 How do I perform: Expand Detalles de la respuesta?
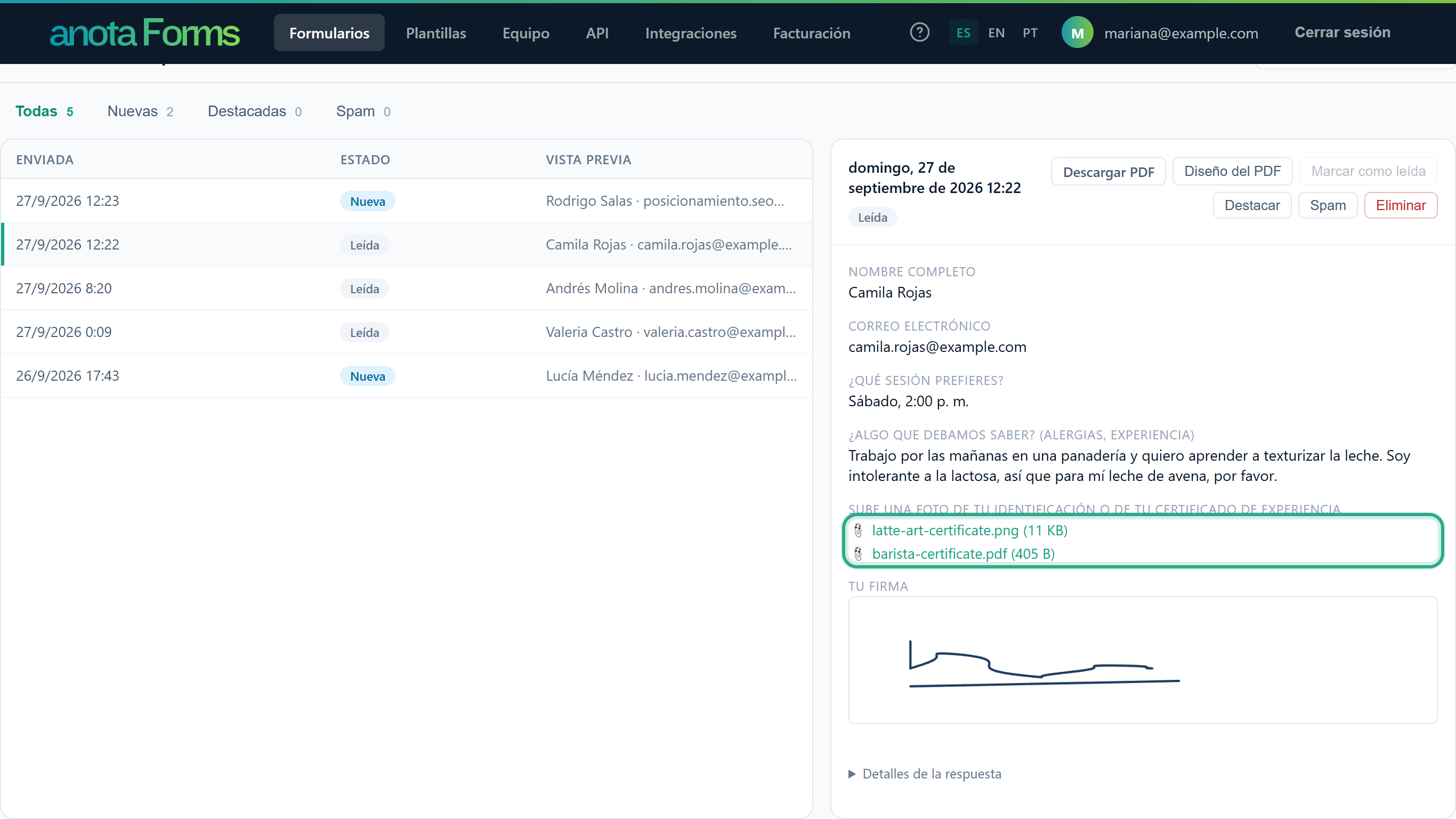[925, 774]
